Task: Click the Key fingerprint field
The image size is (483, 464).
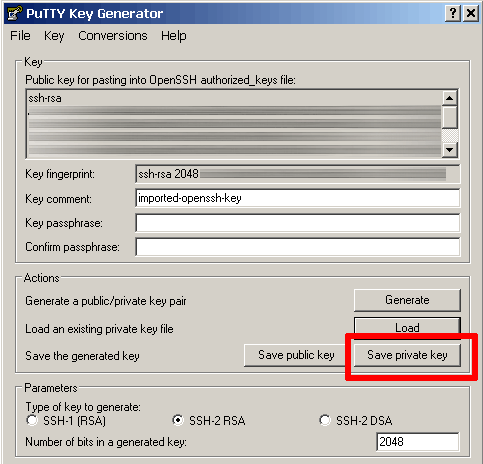Action: (x=297, y=174)
